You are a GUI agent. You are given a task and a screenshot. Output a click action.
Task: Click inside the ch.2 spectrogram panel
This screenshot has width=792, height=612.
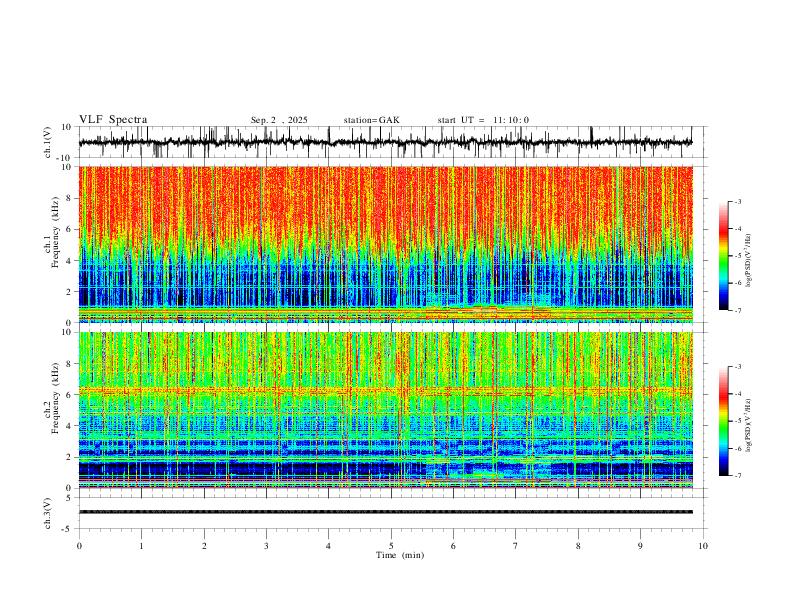click(x=385, y=410)
